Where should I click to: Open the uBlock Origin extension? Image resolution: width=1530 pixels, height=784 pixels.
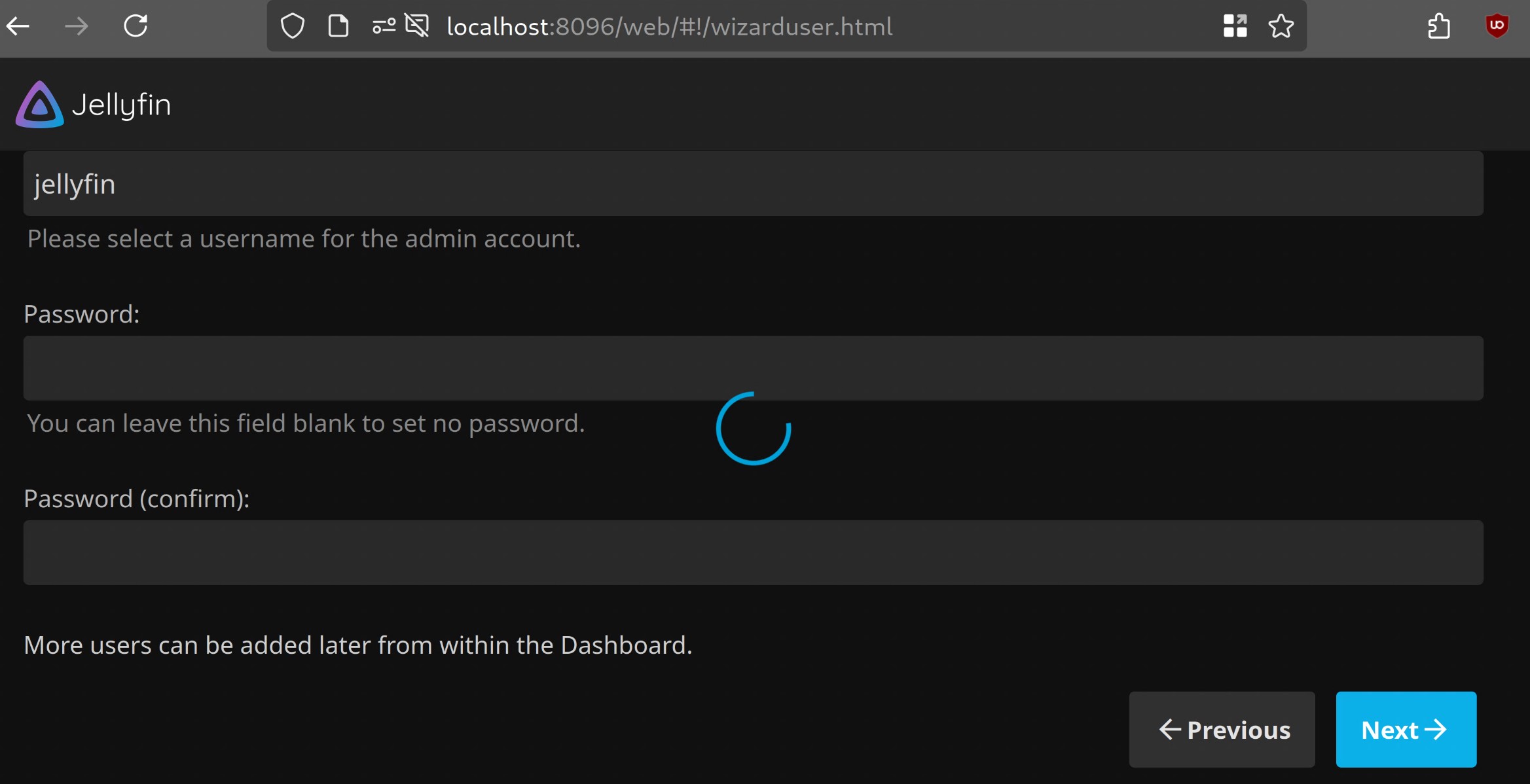1497,26
